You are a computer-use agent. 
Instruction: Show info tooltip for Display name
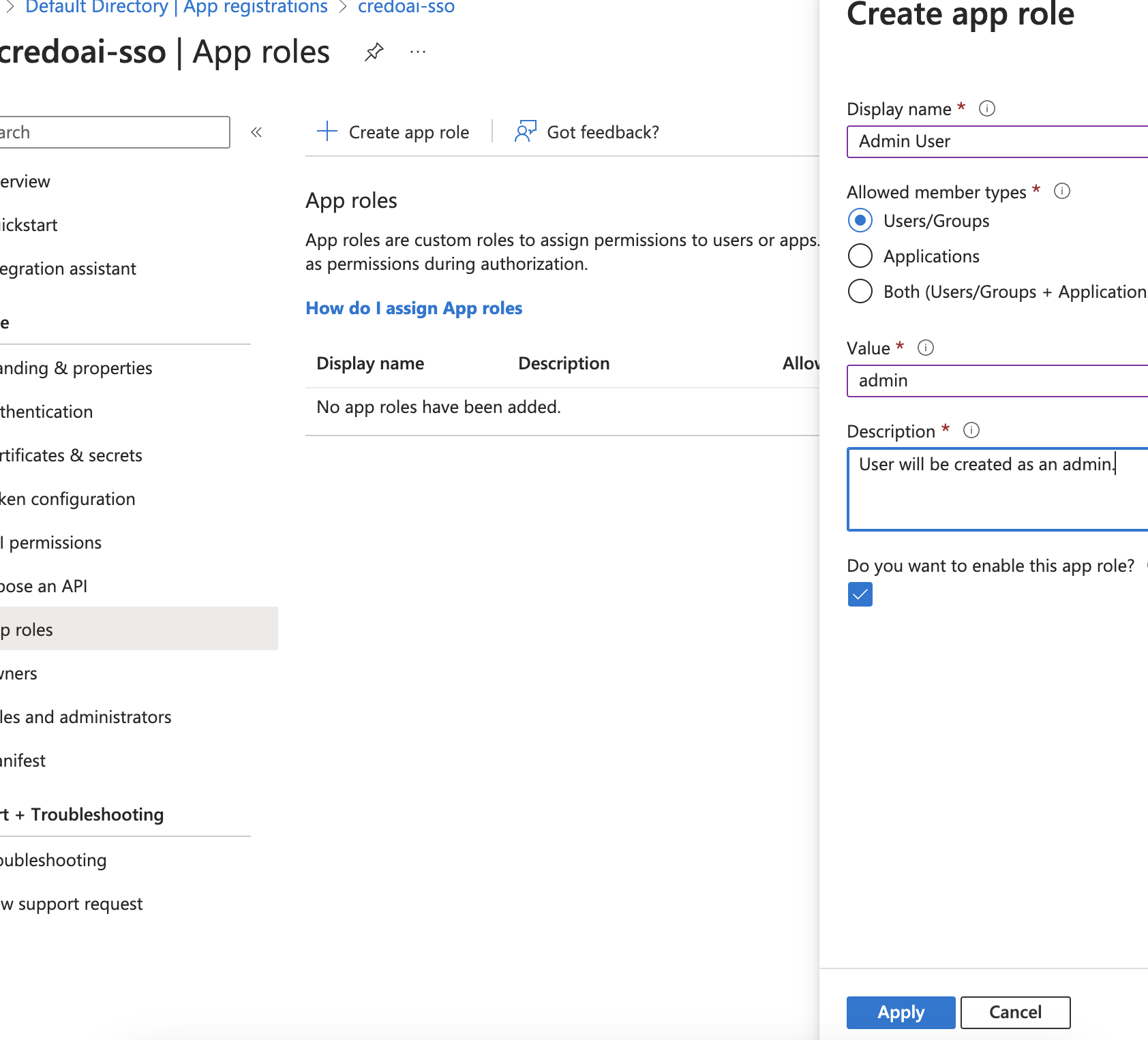(987, 108)
